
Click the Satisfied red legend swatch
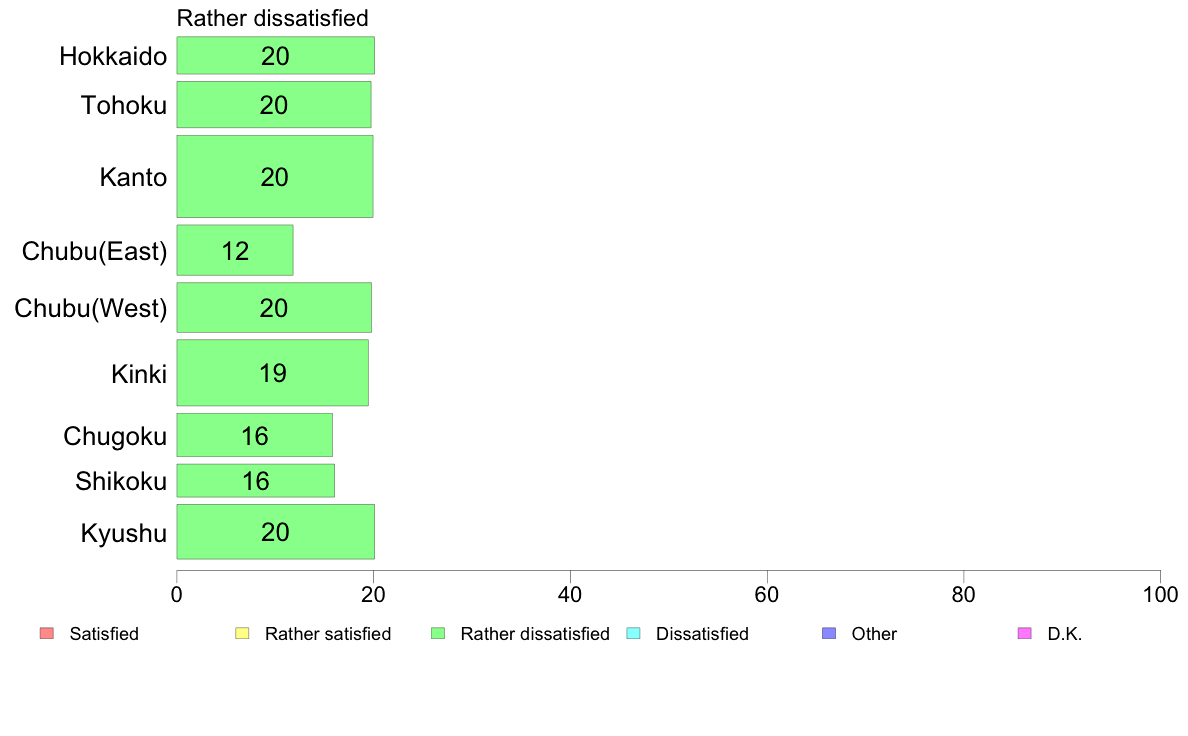47,633
